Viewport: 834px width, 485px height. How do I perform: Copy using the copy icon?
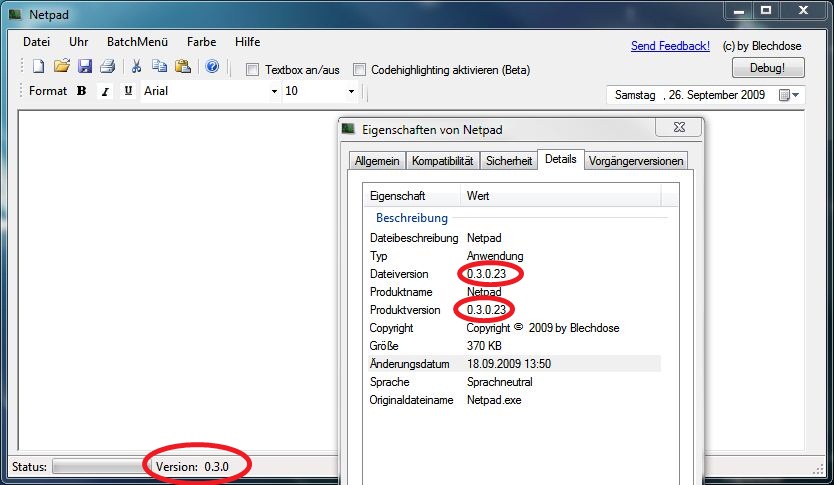[159, 66]
